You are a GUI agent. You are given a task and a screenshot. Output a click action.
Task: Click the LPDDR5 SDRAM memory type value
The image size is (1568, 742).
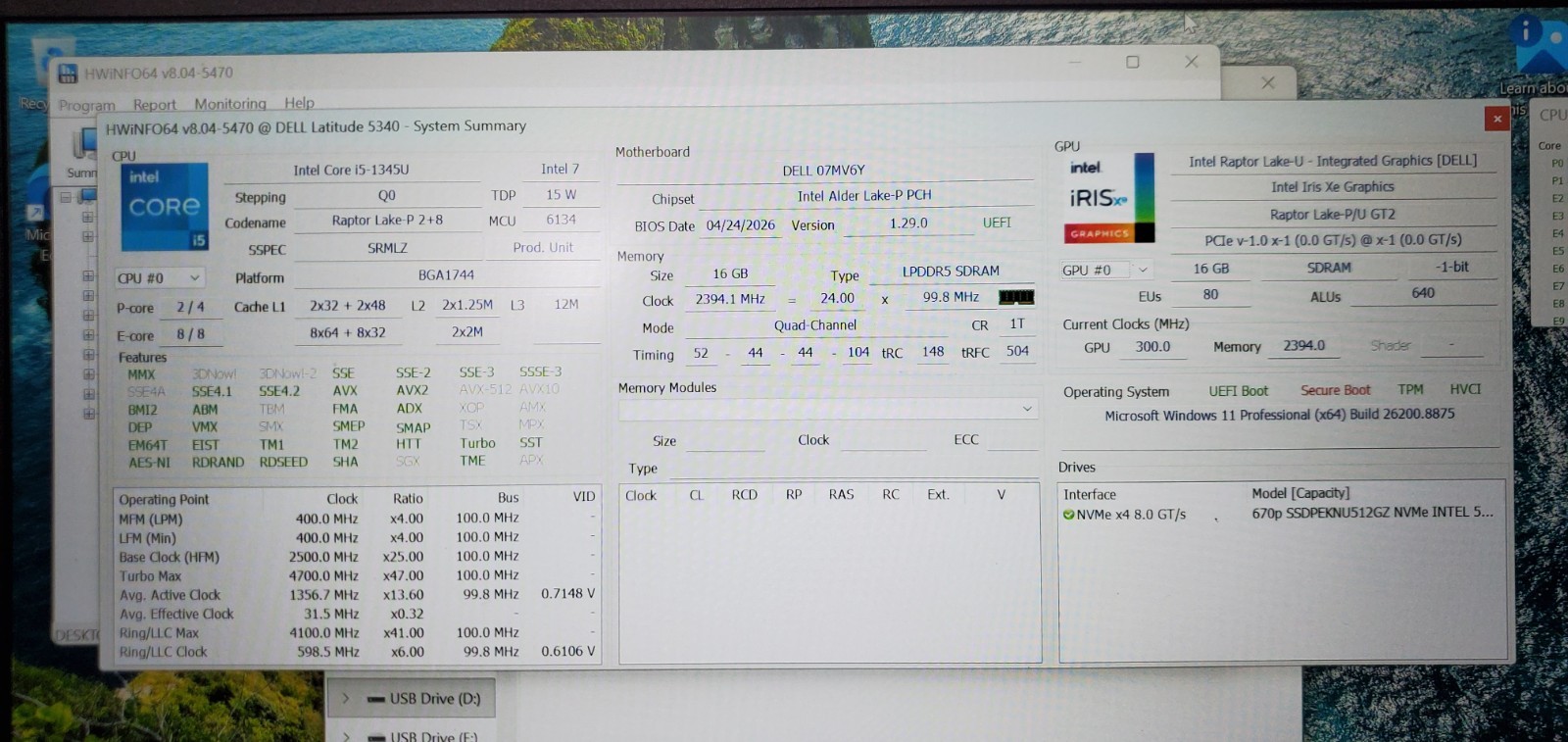951,272
